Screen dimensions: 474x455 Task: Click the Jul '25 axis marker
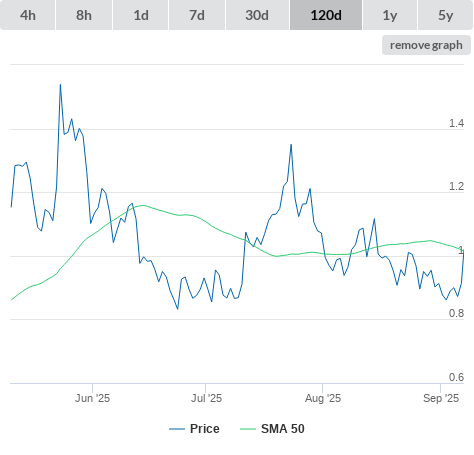pyautogui.click(x=206, y=398)
